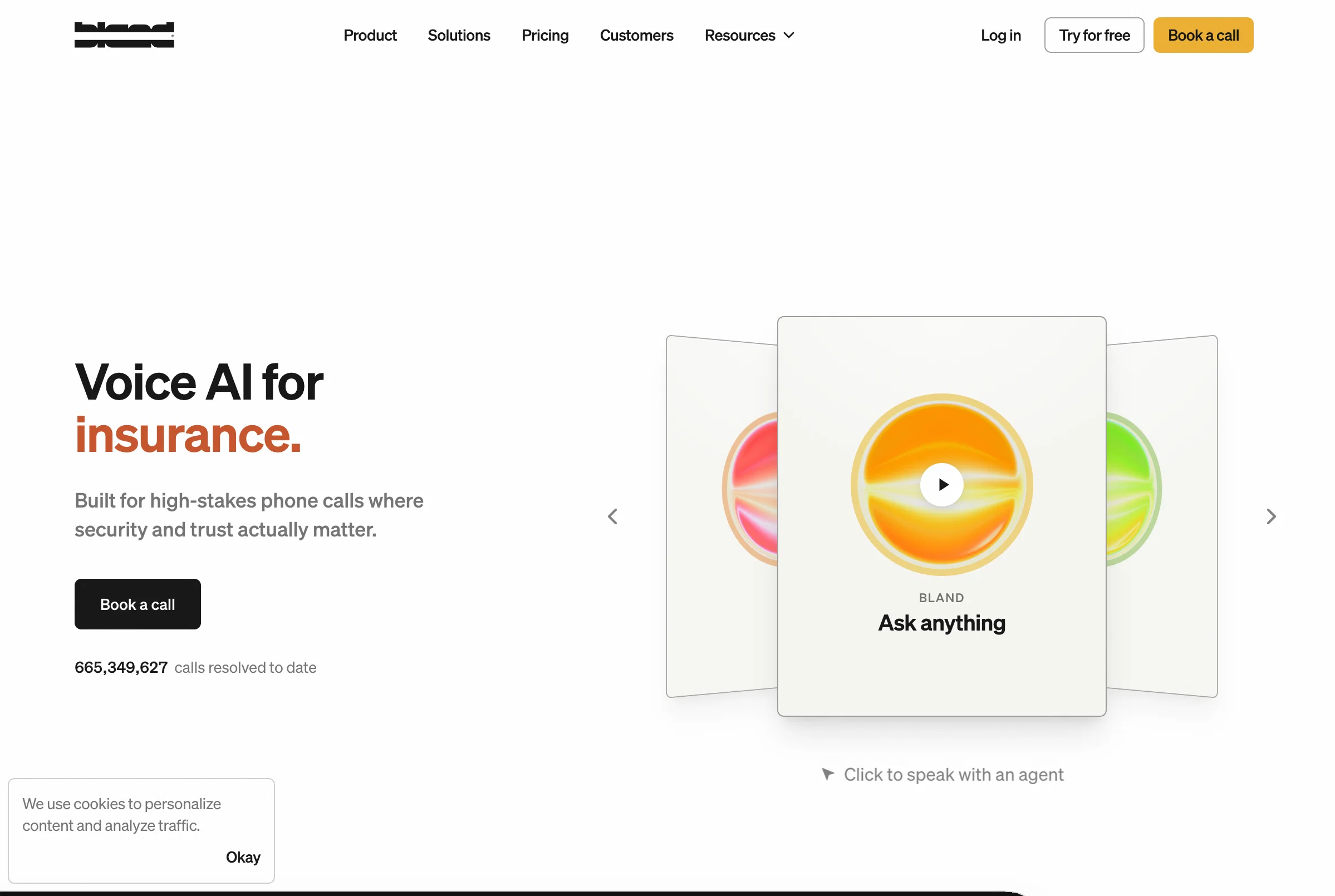Go to the previous agent card
The image size is (1335, 896).
pos(612,516)
